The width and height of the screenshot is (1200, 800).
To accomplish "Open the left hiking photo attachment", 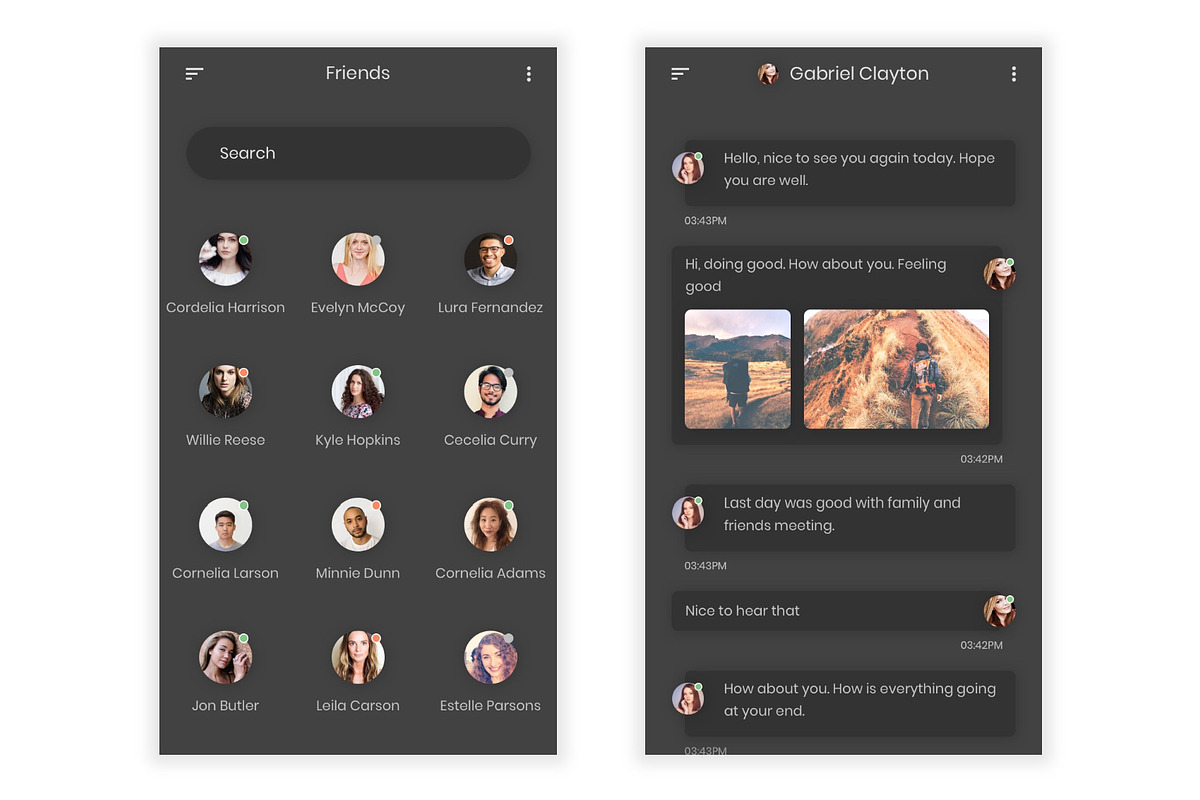I will (x=737, y=369).
